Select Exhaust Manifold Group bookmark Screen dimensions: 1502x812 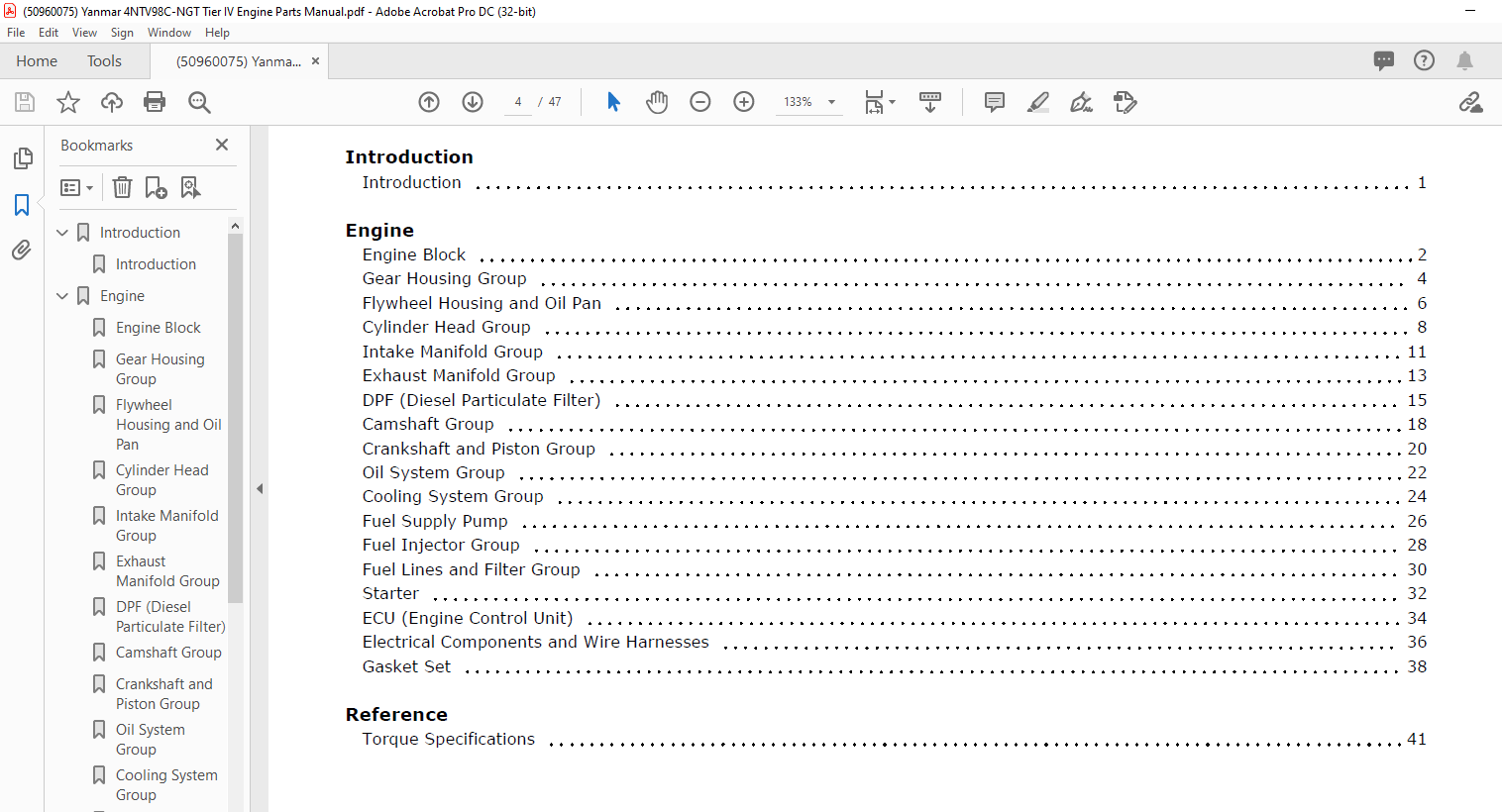click(167, 571)
